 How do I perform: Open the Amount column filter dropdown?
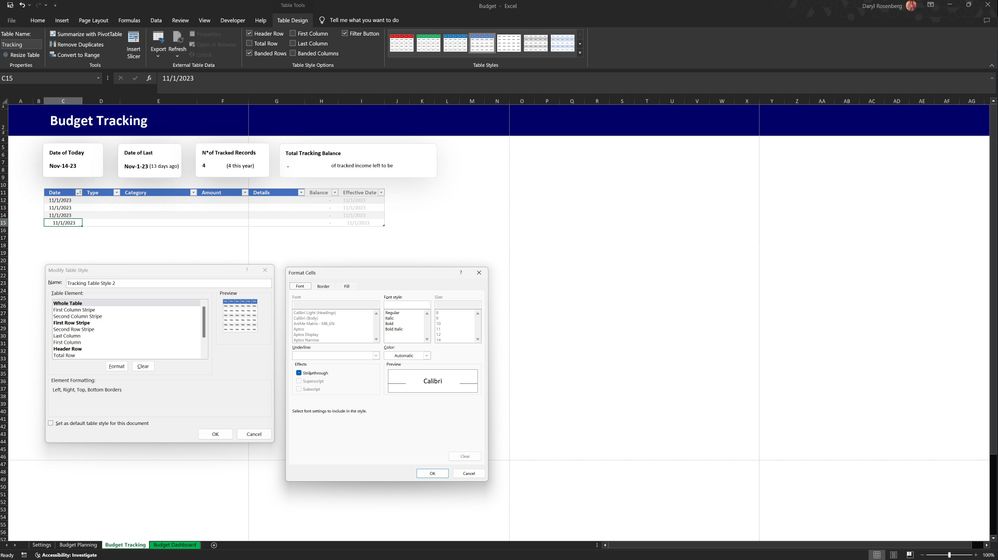tap(245, 192)
